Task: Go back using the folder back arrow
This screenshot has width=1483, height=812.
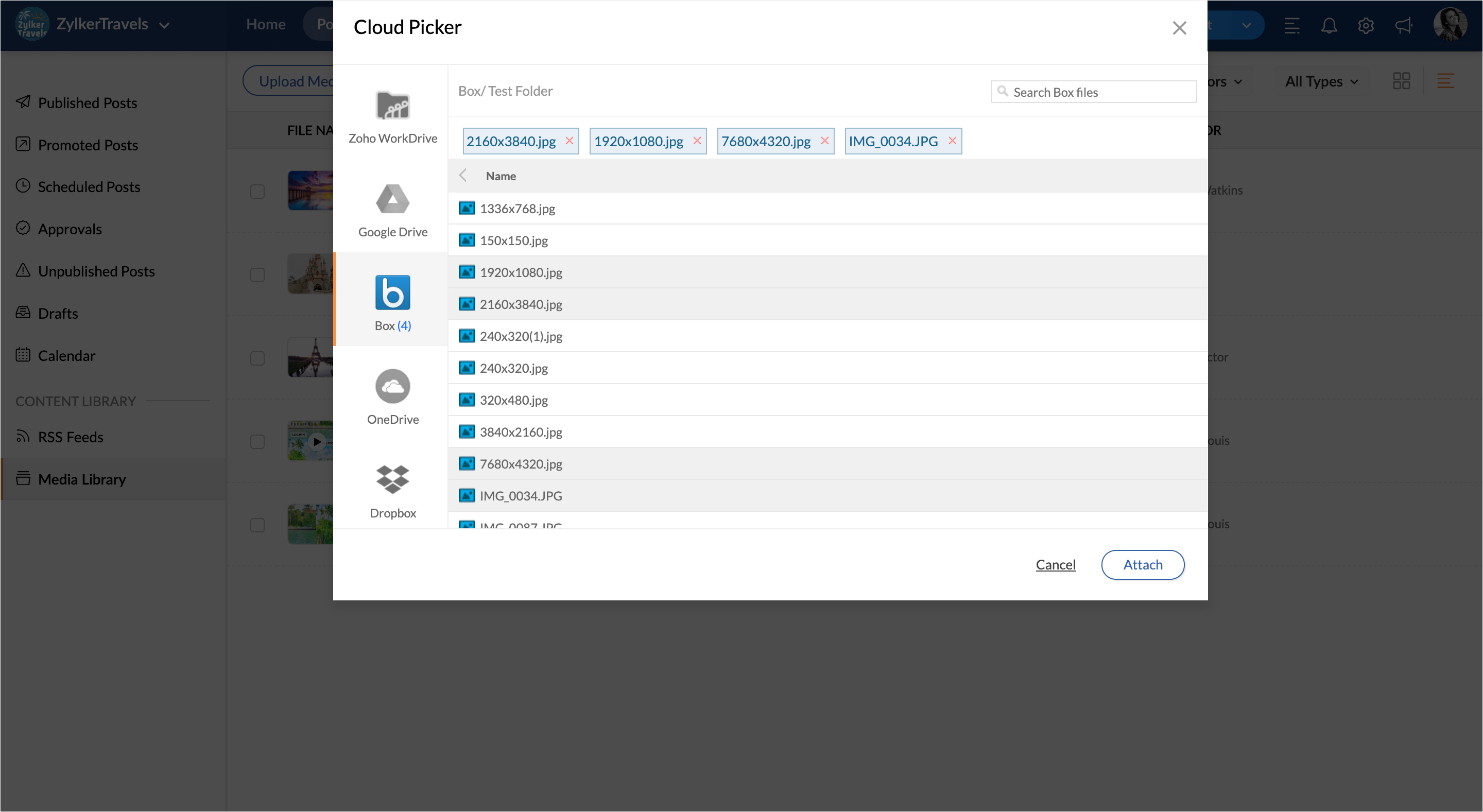Action: coord(463,176)
